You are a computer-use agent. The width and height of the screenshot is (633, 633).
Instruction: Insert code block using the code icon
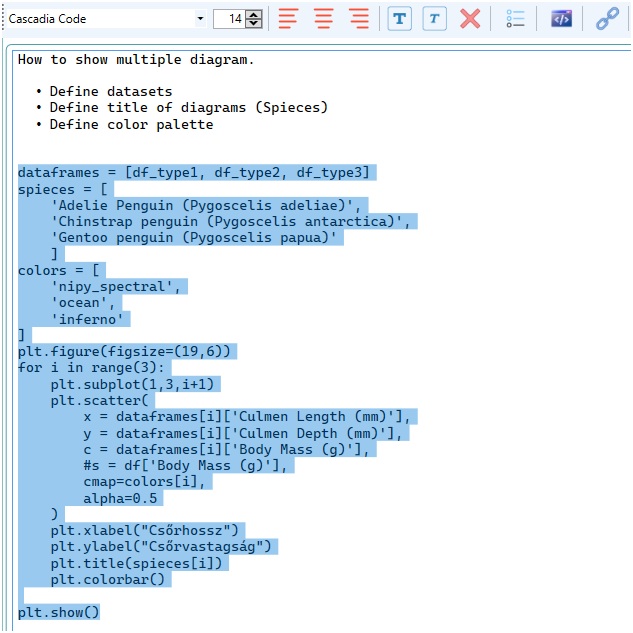tap(561, 19)
